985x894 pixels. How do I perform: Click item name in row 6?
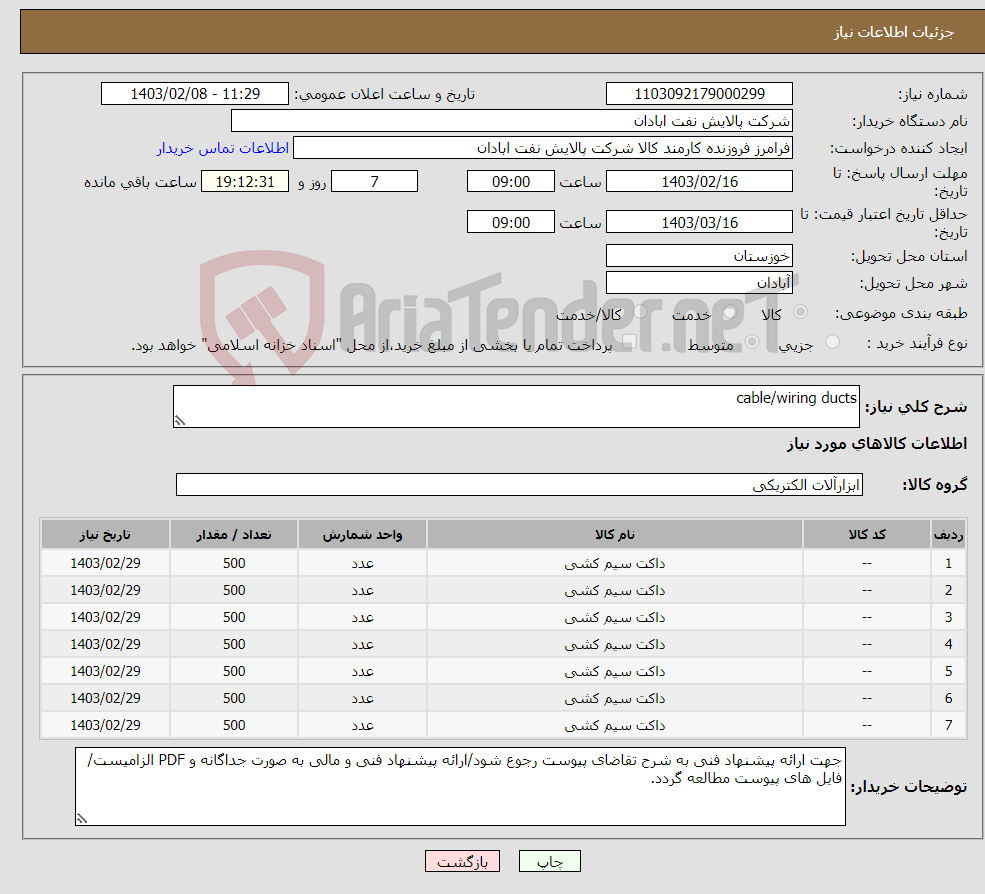coord(614,699)
